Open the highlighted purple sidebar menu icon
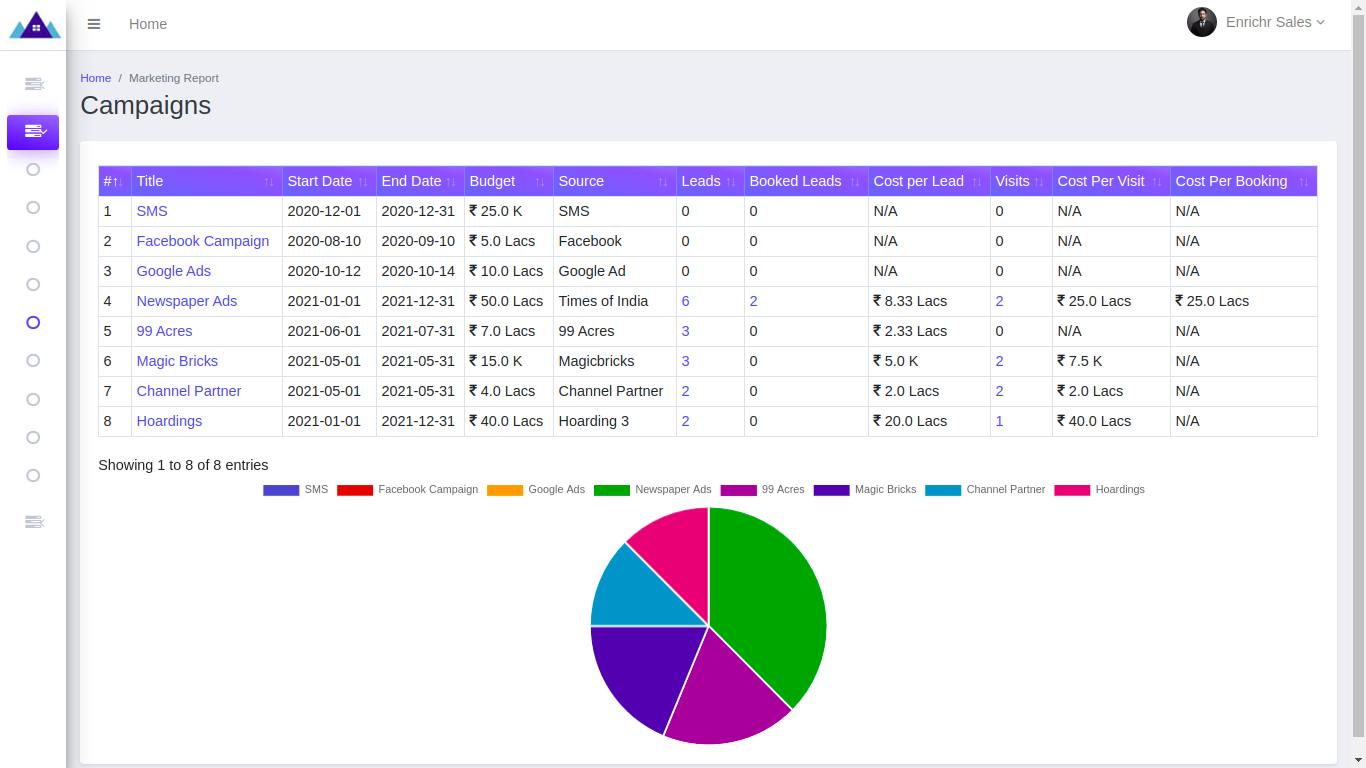Screen dimensions: 1366x768 (33, 132)
